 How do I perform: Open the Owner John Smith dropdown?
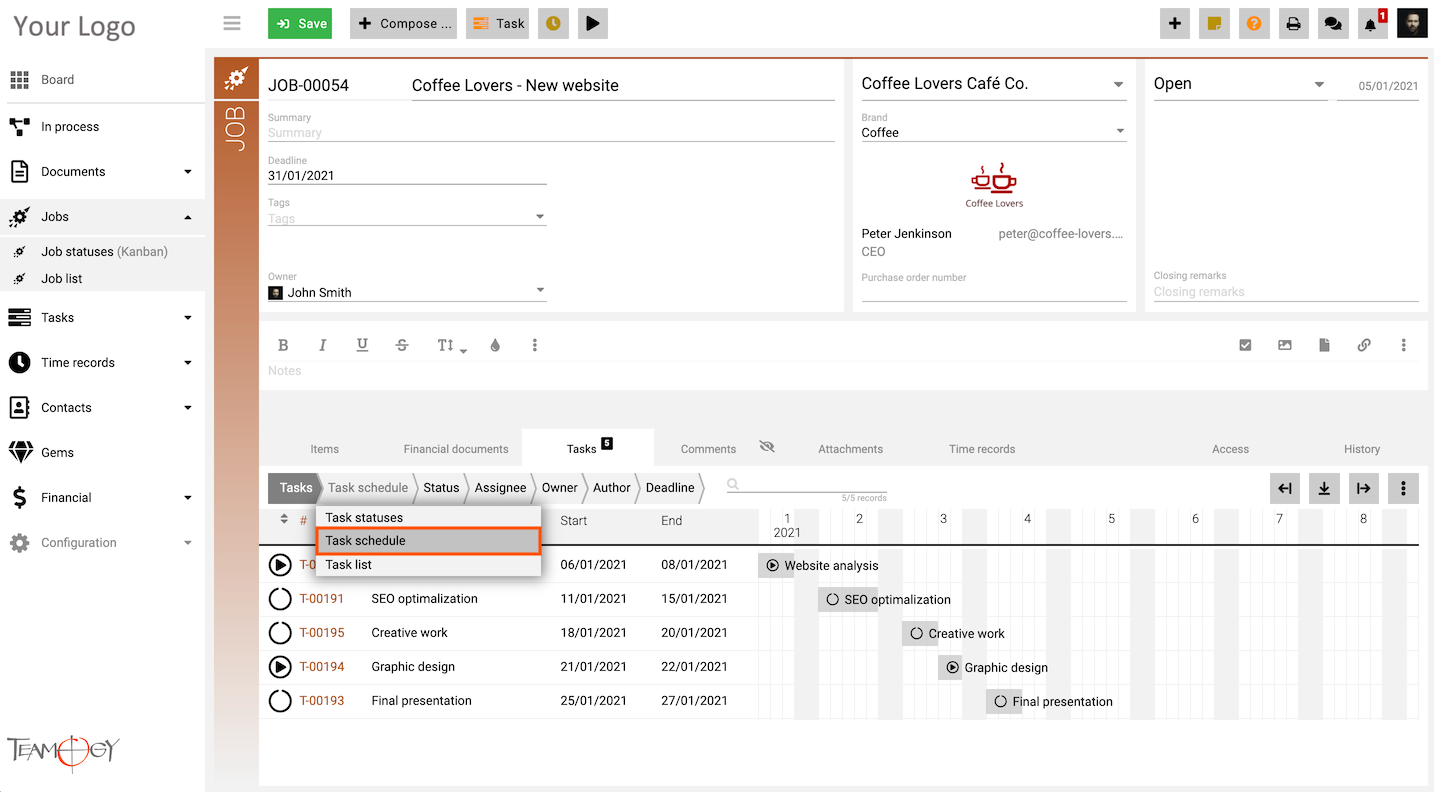tap(540, 290)
